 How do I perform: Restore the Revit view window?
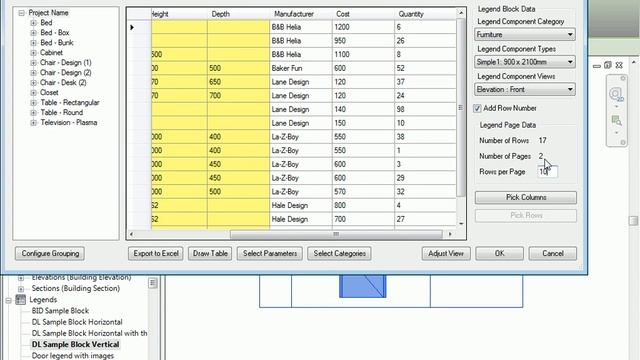point(608,65)
